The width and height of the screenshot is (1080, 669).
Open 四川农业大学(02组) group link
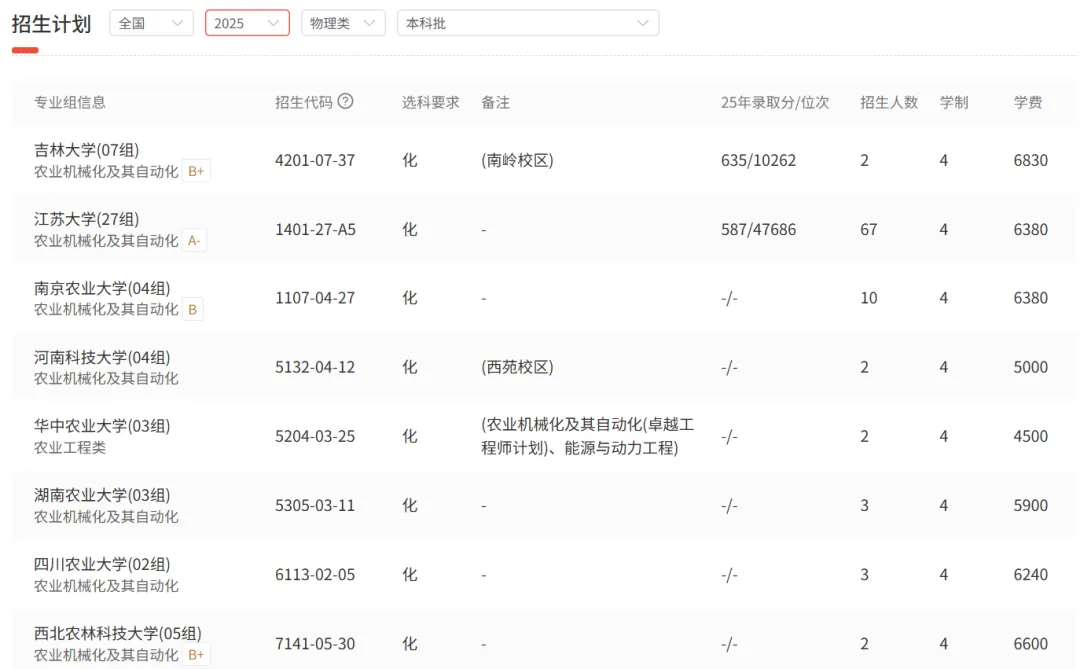coord(102,564)
